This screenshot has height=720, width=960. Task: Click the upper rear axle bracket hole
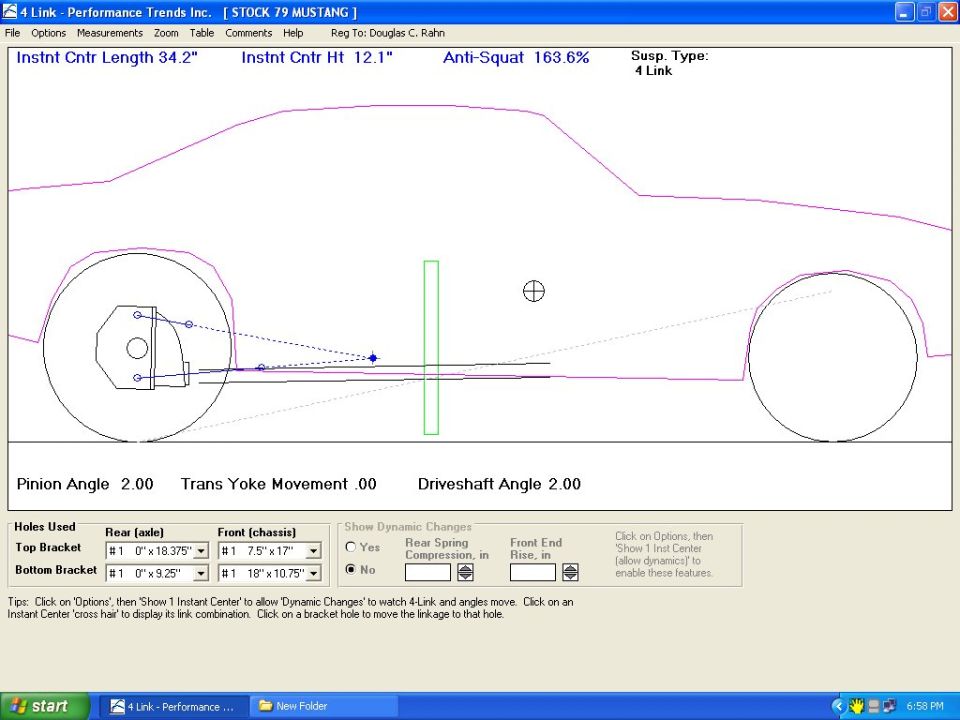137,315
